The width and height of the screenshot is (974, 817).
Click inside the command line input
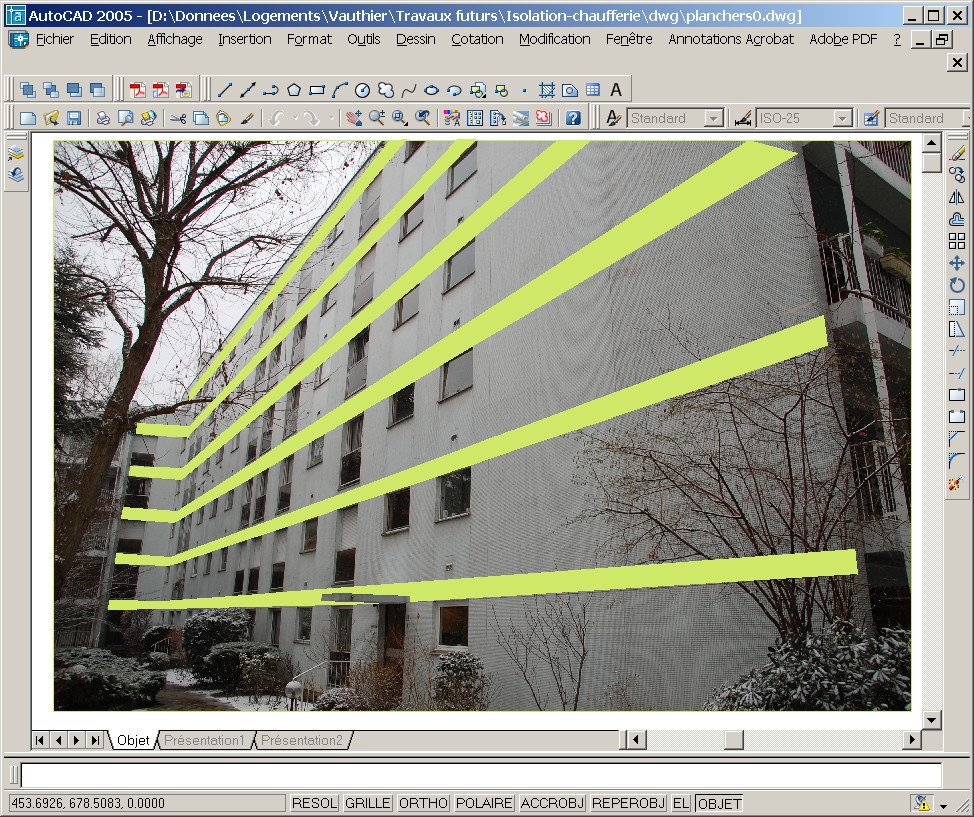pos(481,775)
